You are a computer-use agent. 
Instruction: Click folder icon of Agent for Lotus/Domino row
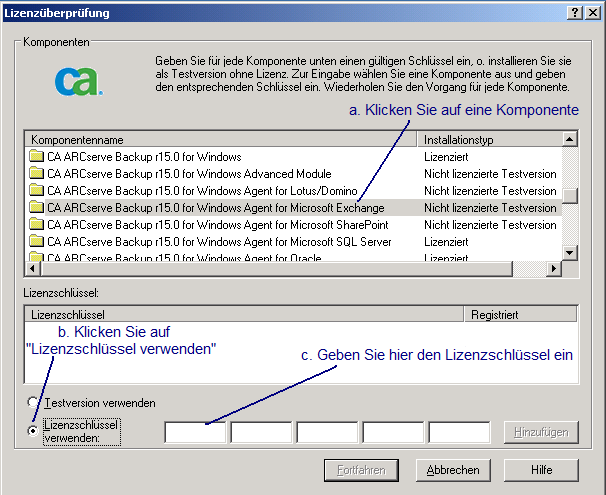[x=36, y=191]
